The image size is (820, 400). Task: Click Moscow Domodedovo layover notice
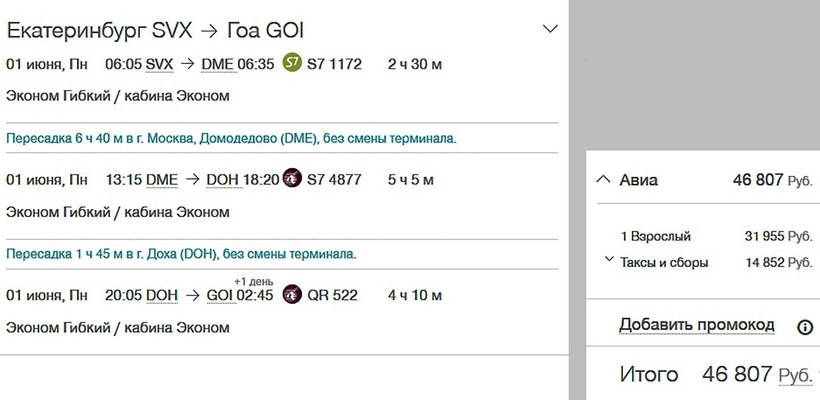[x=231, y=138]
